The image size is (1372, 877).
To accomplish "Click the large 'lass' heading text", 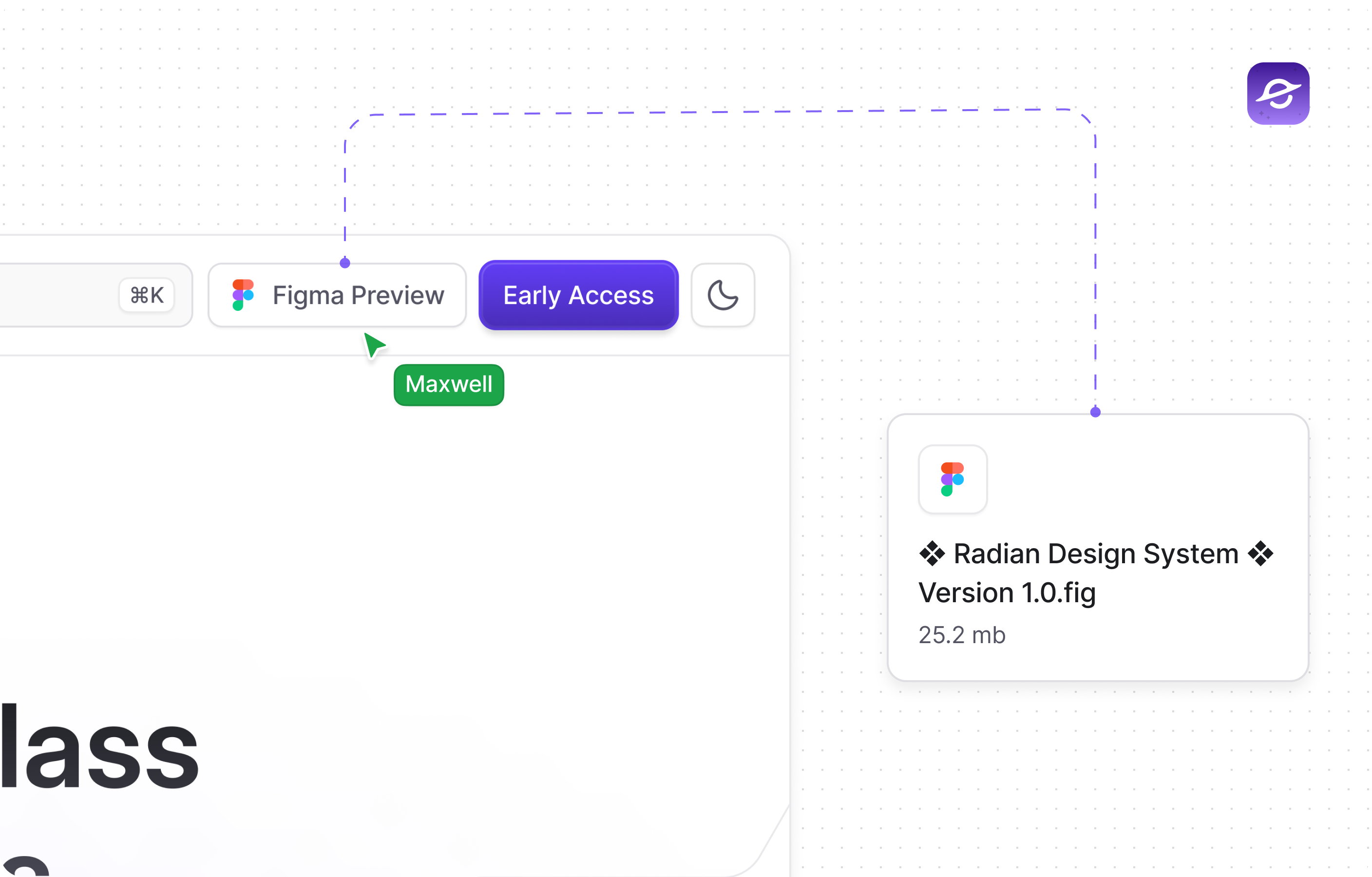I will click(x=100, y=746).
